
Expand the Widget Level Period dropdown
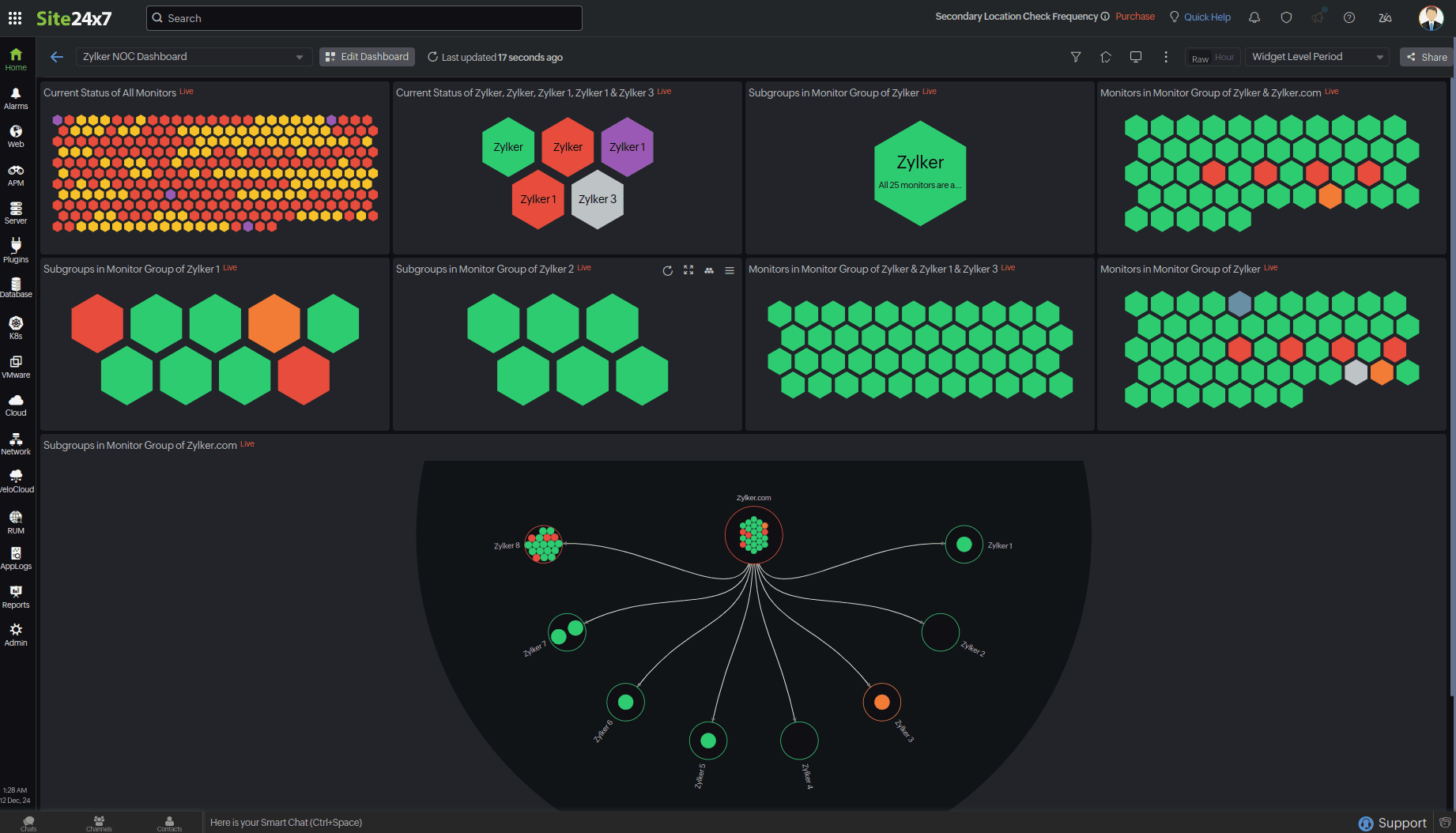(1318, 57)
